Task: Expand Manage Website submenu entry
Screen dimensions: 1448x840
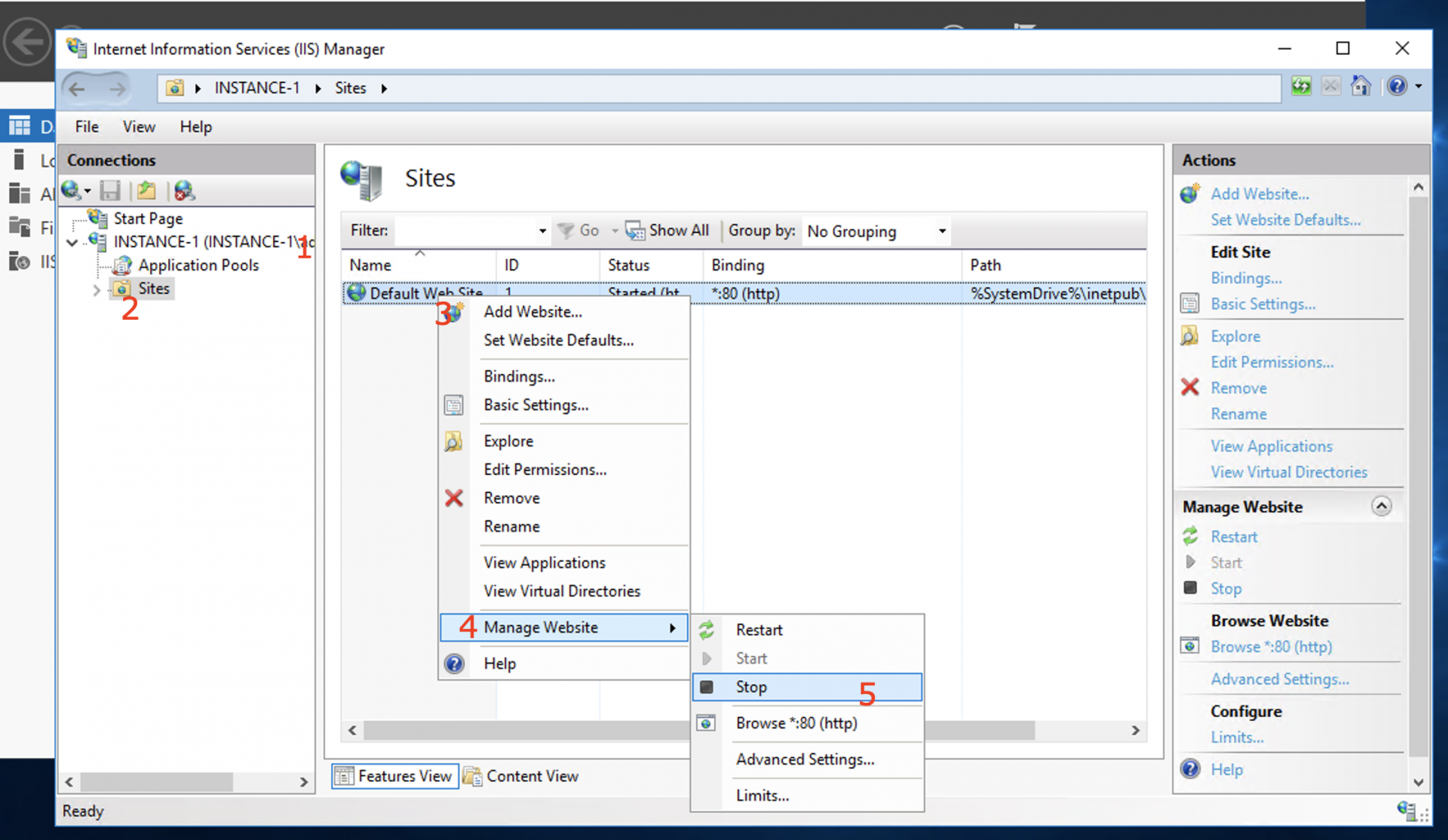Action: coord(563,627)
